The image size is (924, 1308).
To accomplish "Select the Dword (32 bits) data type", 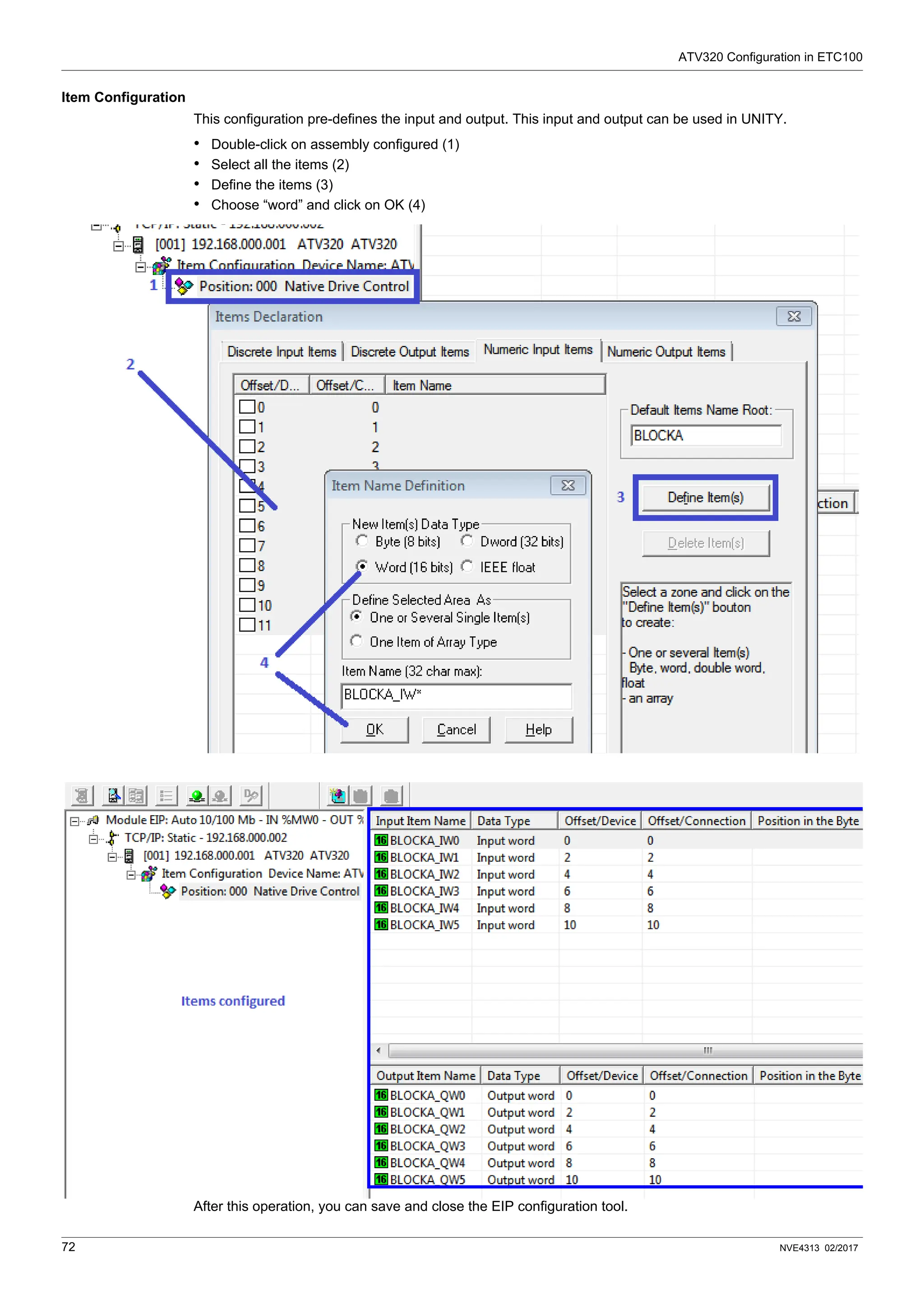I will (x=467, y=540).
